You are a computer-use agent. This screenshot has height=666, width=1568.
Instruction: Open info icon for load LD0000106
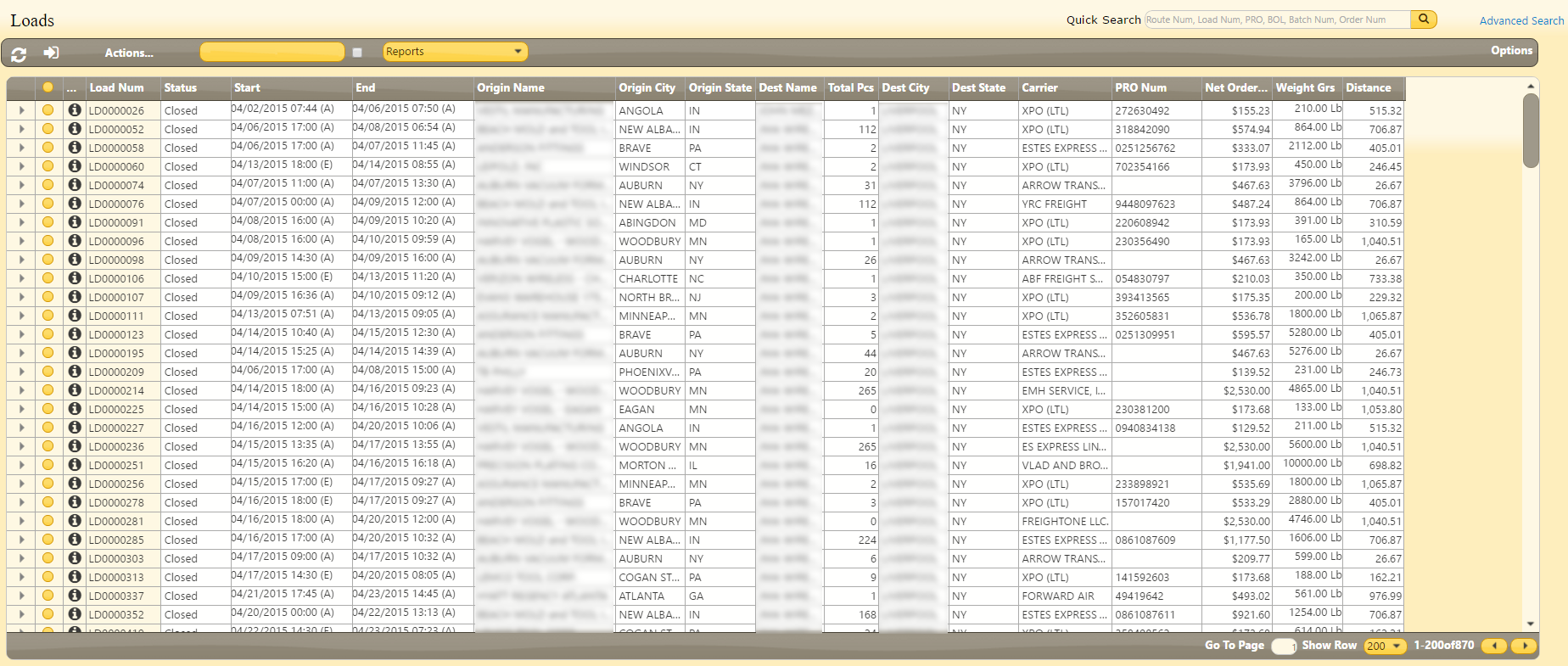[75, 278]
